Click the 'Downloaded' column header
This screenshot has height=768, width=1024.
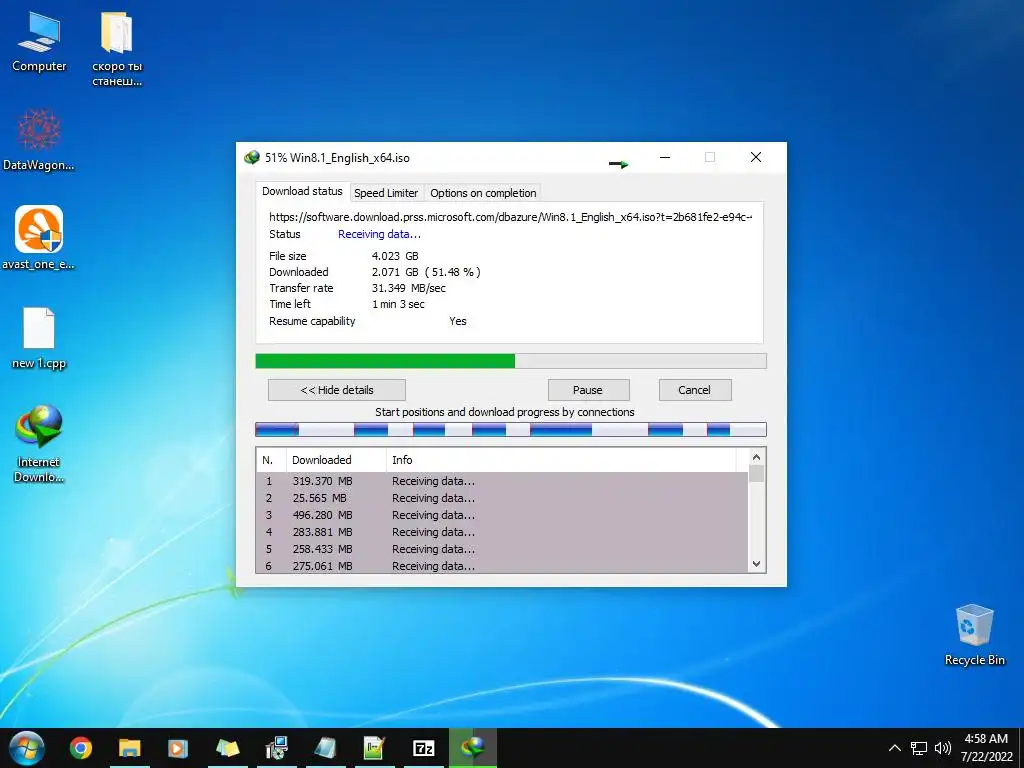pos(336,460)
